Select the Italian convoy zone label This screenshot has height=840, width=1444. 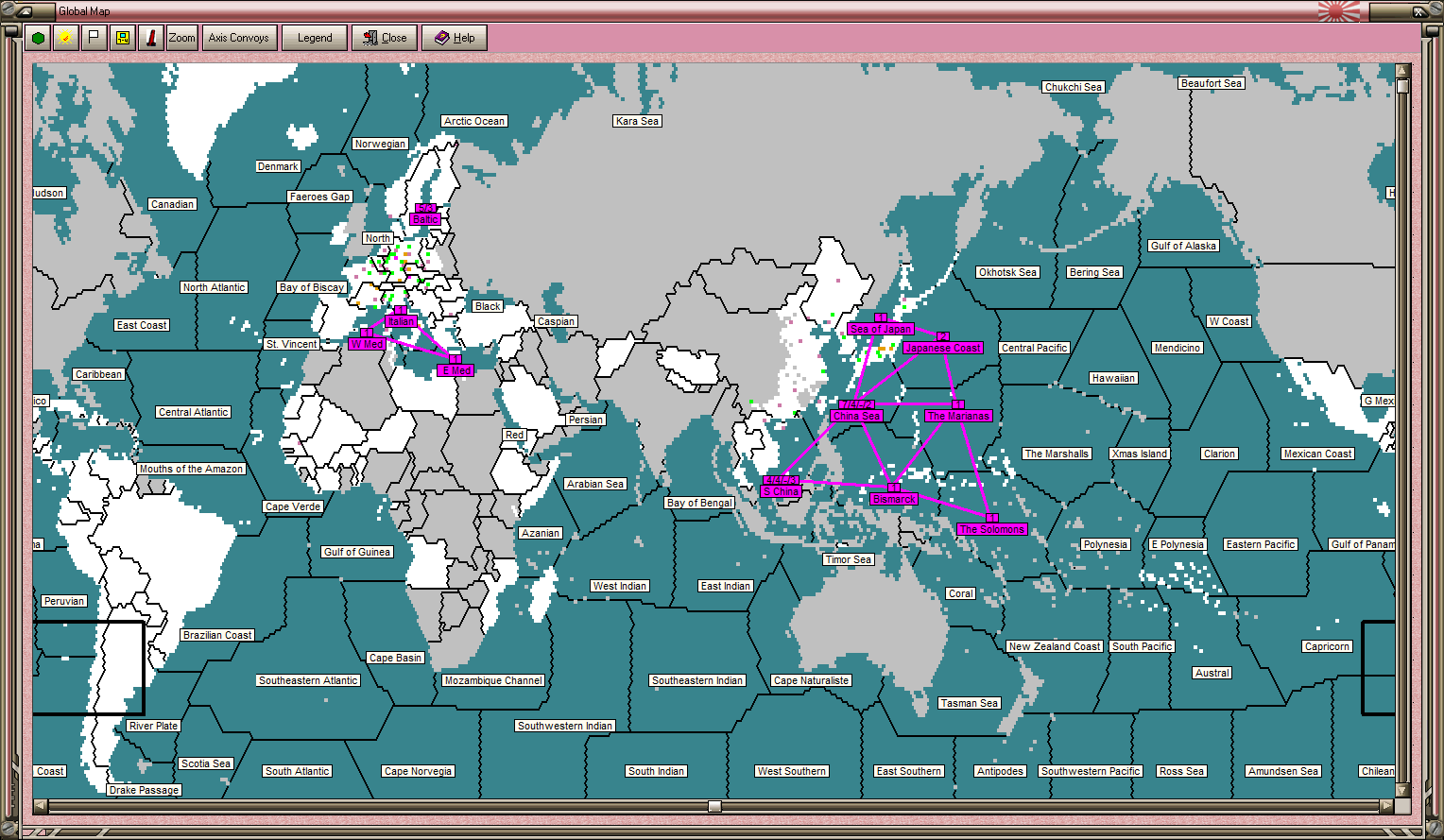pyautogui.click(x=401, y=321)
